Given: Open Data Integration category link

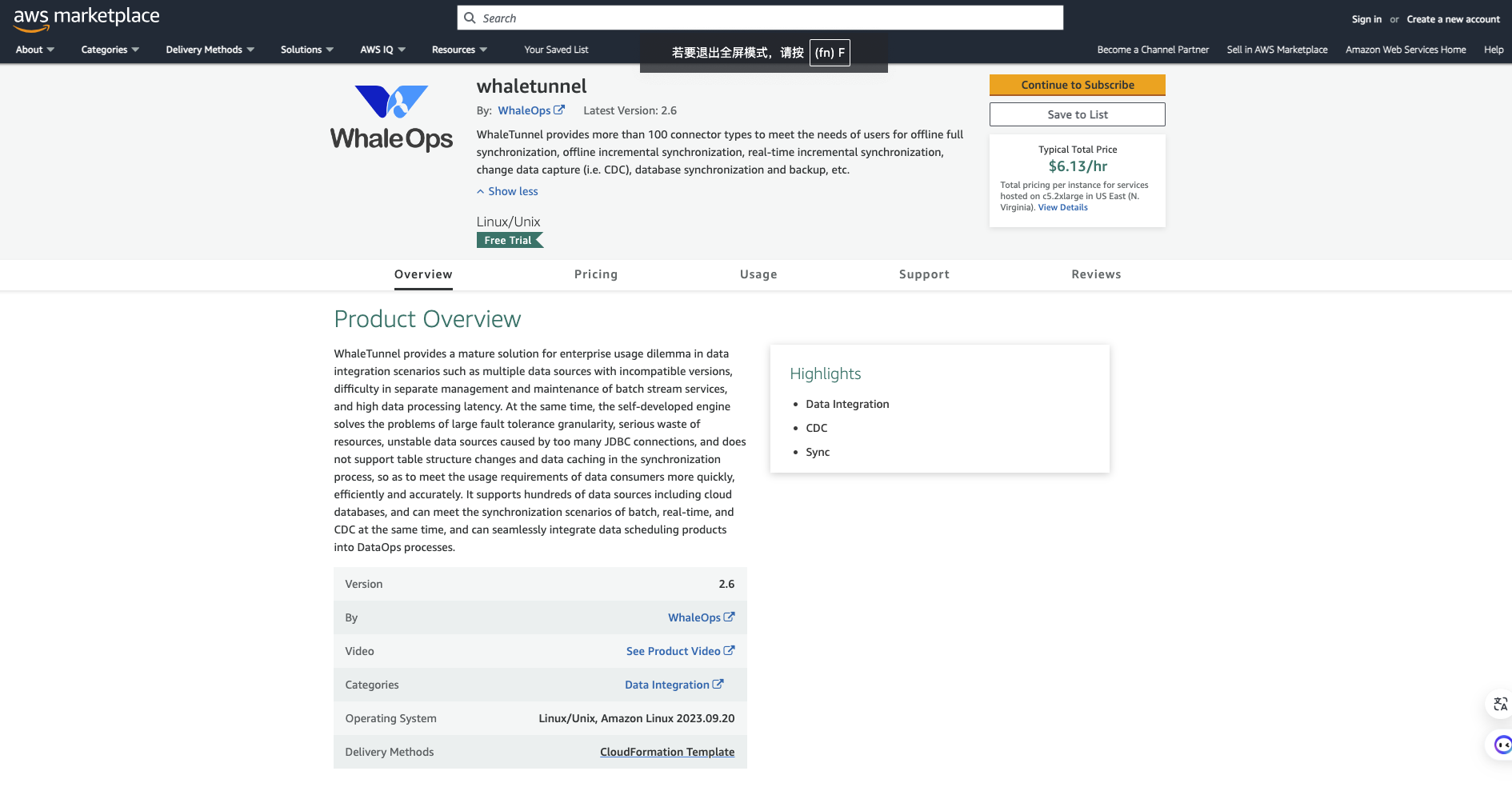Looking at the screenshot, I should [667, 685].
